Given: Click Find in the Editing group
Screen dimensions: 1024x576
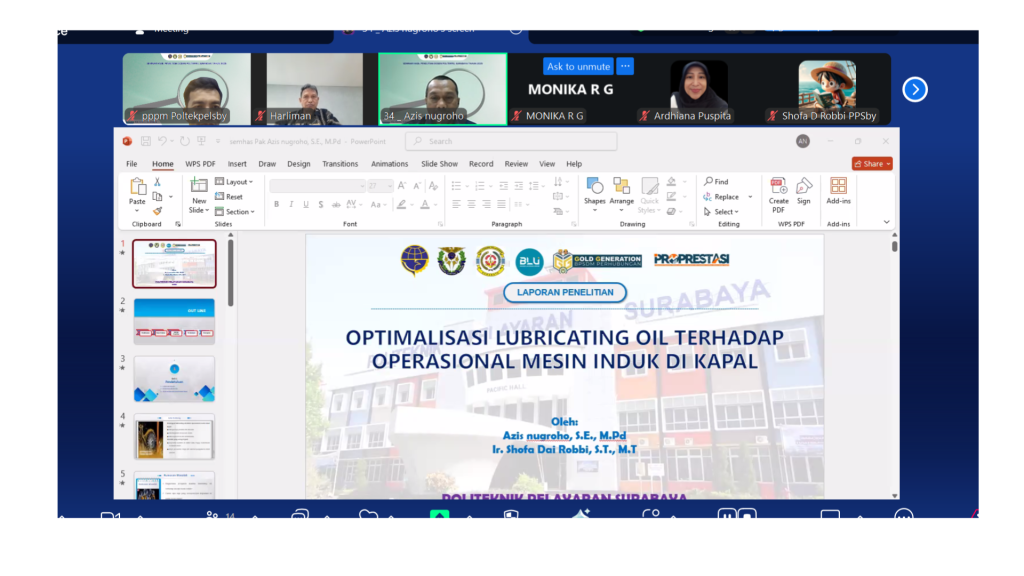Looking at the screenshot, I should click(716, 182).
